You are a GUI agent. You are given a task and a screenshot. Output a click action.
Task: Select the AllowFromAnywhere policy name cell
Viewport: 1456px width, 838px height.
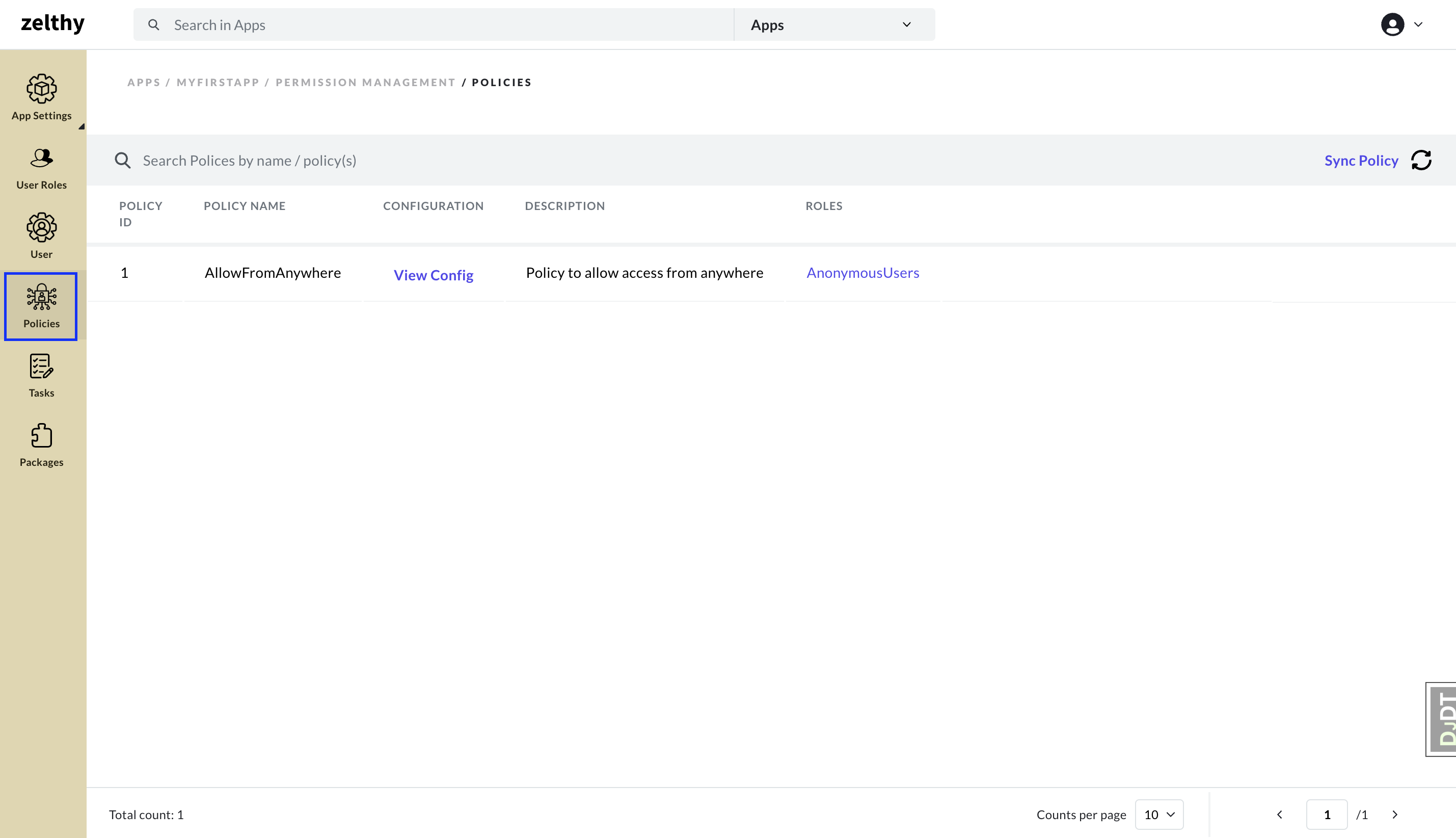pyautogui.click(x=273, y=272)
